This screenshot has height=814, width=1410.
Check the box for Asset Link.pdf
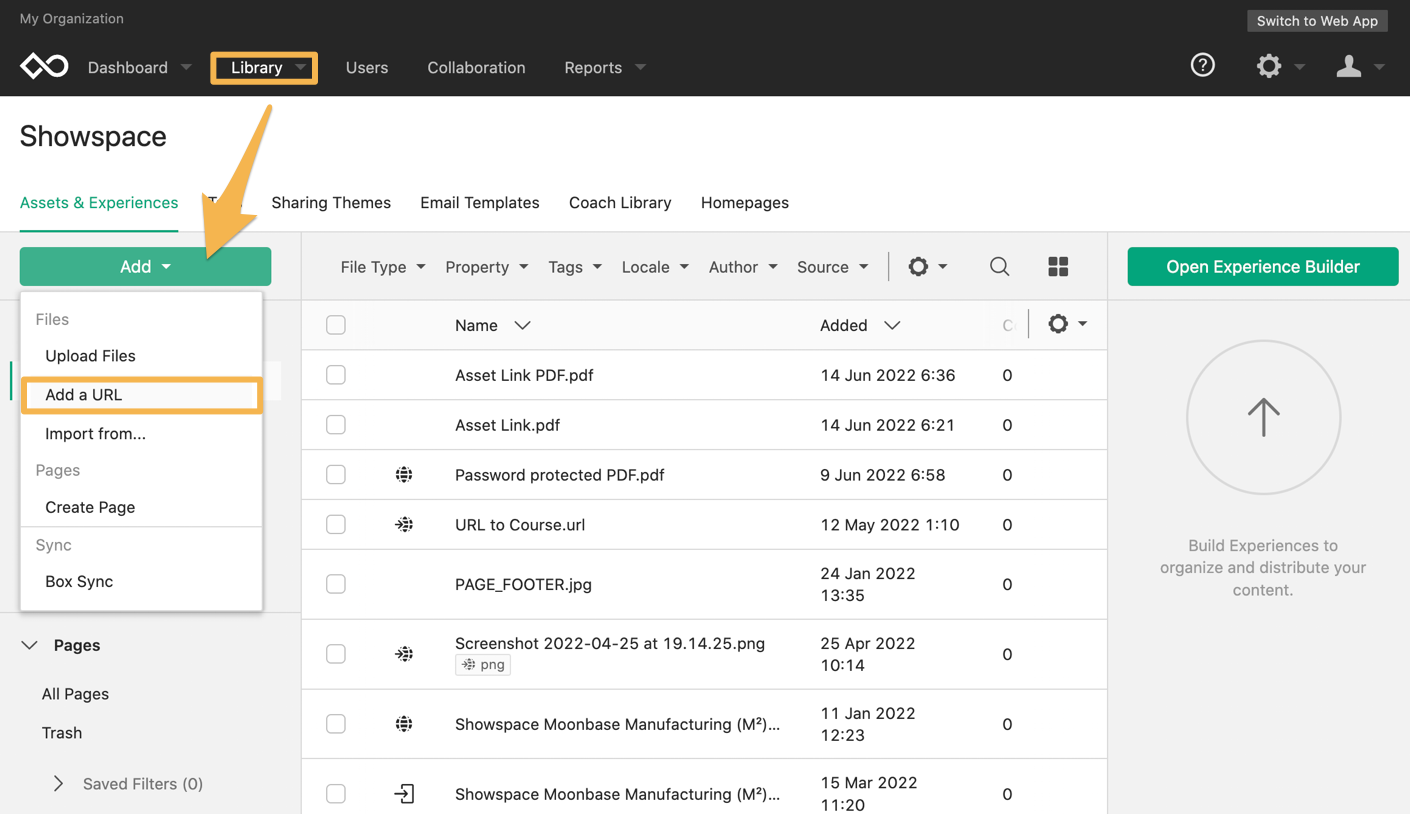[336, 425]
